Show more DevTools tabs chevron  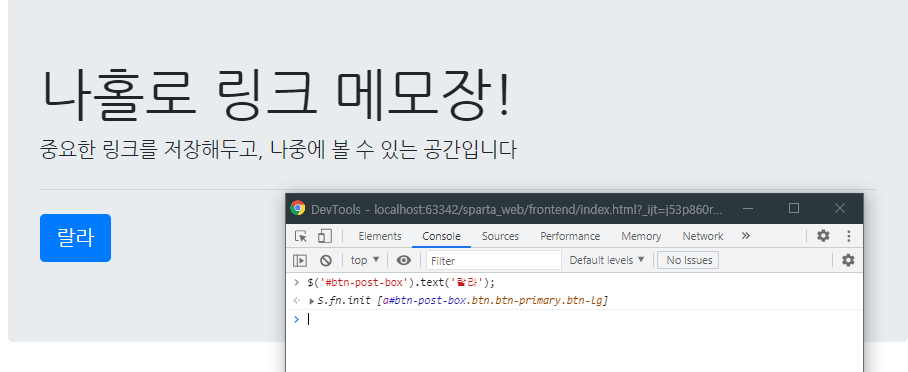pyautogui.click(x=746, y=236)
